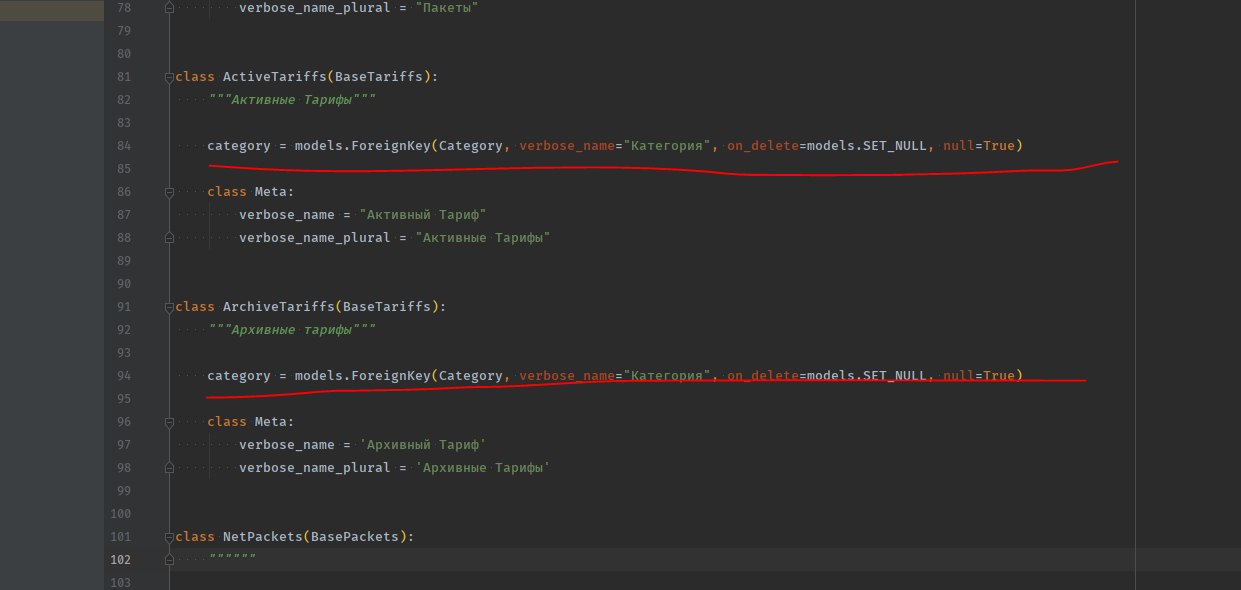This screenshot has width=1241, height=590.
Task: Click the ArchiveTariffs class name
Action: tap(279, 307)
